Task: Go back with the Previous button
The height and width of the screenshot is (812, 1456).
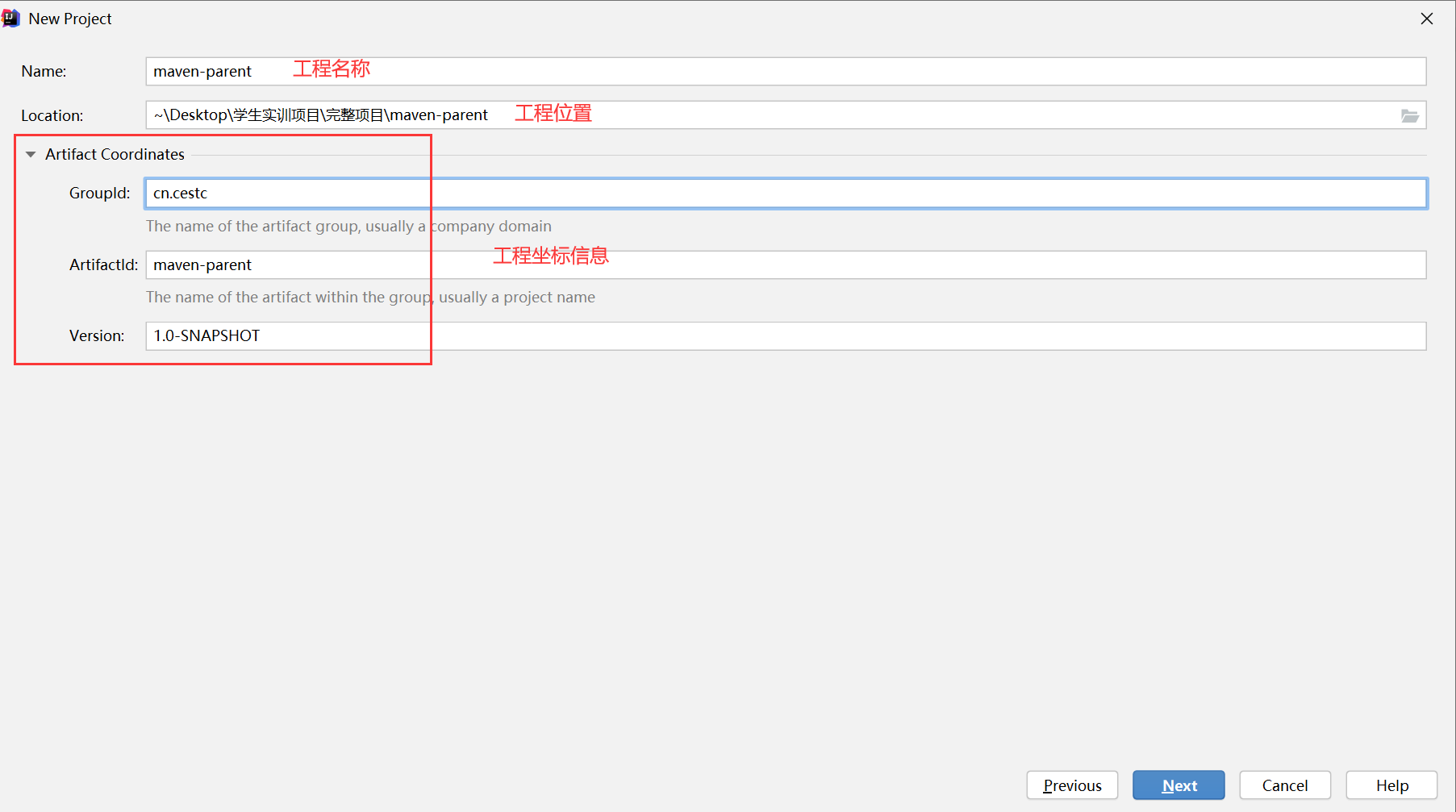Action: (x=1072, y=785)
